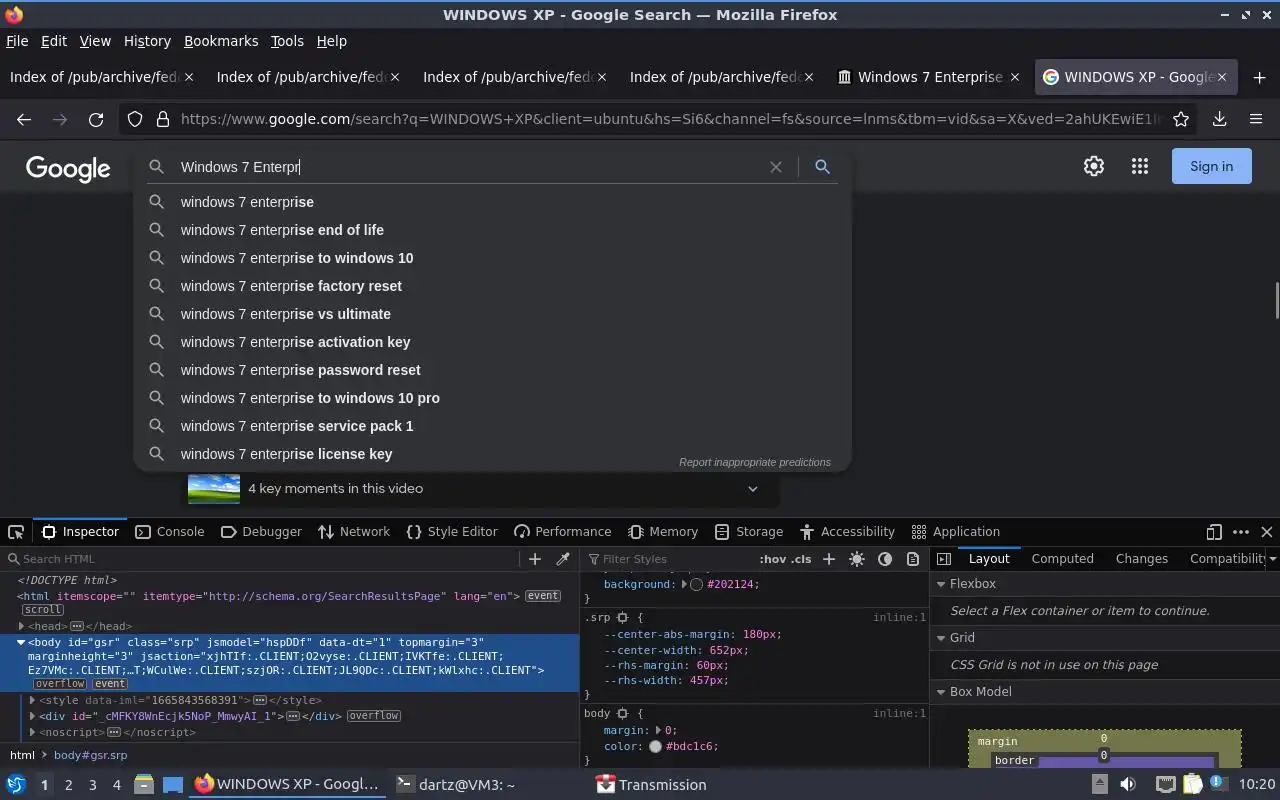
Task: Clear the Google search box with X
Action: (x=775, y=167)
